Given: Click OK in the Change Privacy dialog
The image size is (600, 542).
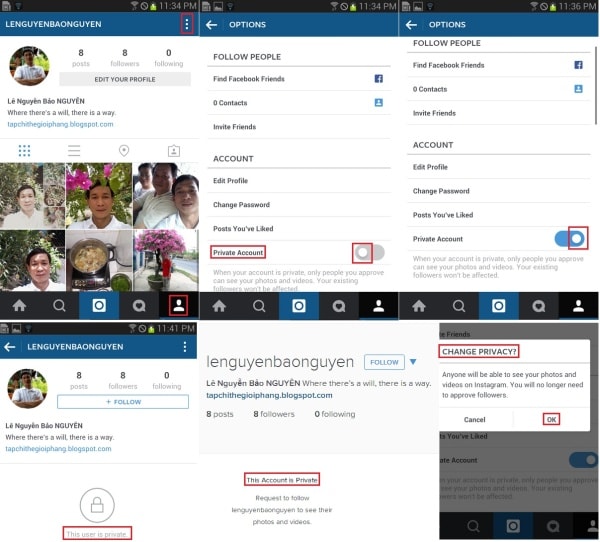Looking at the screenshot, I should click(x=551, y=419).
